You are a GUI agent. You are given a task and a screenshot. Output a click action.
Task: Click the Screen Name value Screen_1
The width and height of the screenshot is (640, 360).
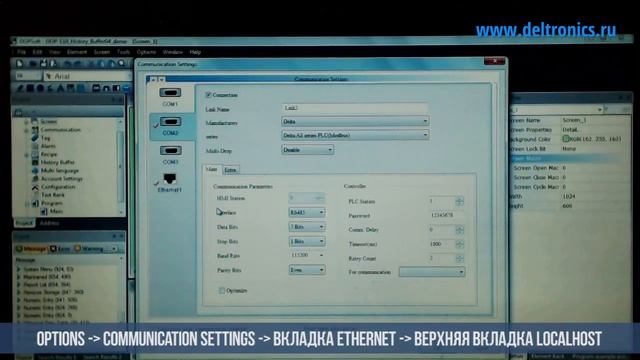[574, 120]
